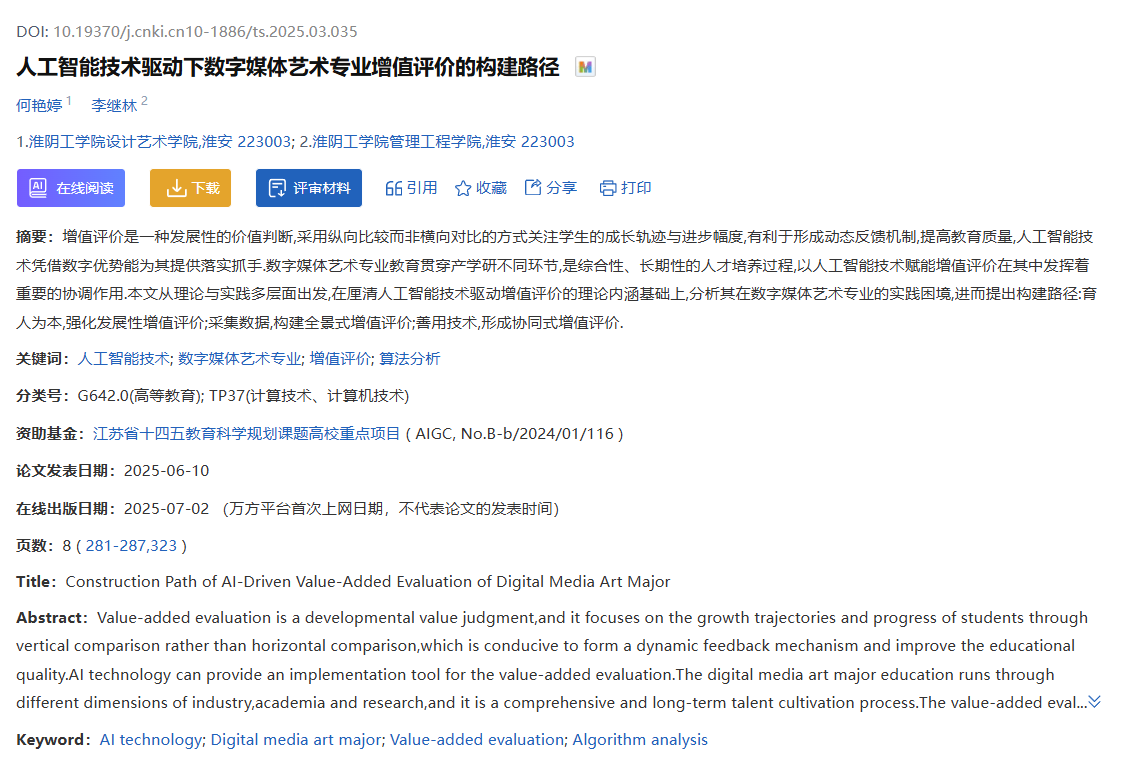Select keyword 数字媒体艺术专业
Screen dimensions: 1124x758
(x=239, y=358)
